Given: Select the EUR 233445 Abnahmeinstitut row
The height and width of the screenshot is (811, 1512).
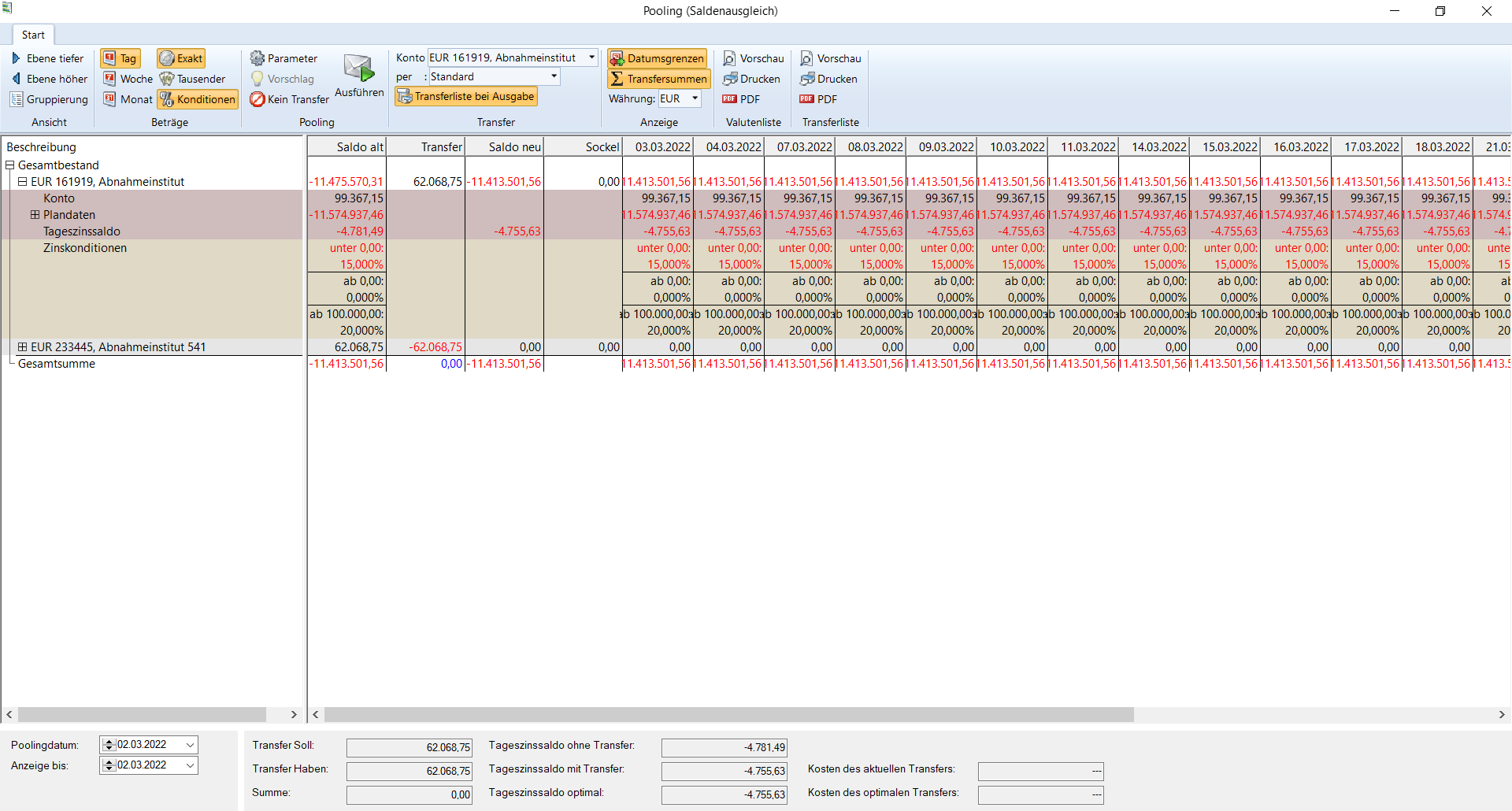Looking at the screenshot, I should (118, 347).
